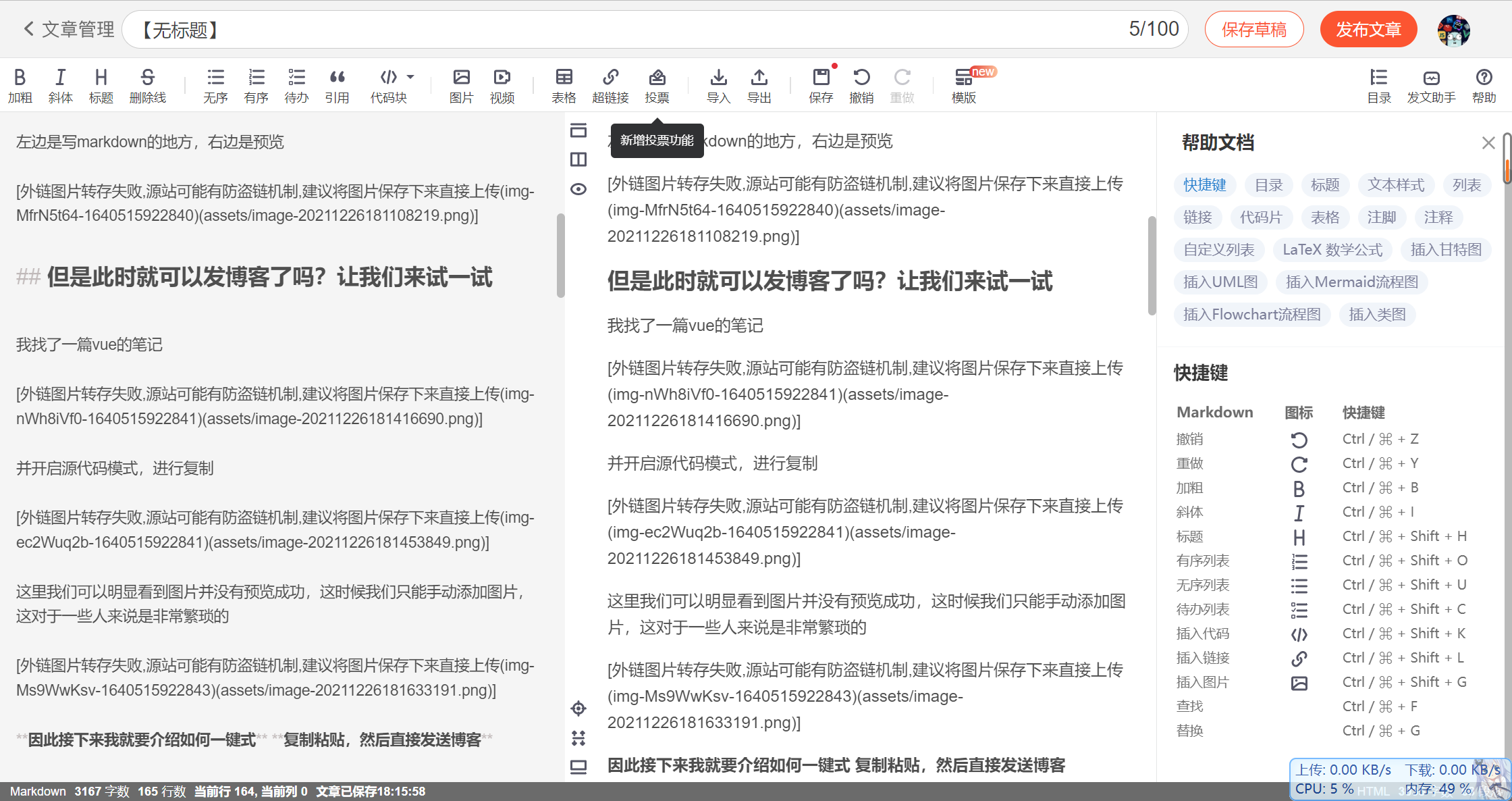Show table of contents (目录 toolbar icon)

click(x=1379, y=86)
